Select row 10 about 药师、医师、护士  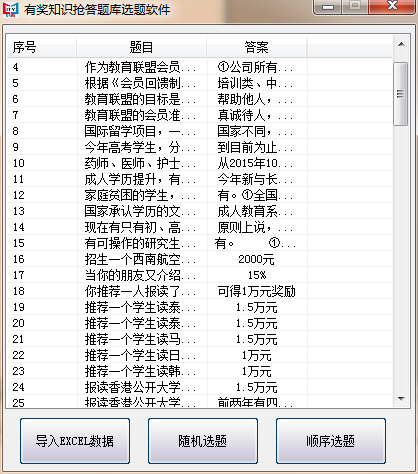199,163
